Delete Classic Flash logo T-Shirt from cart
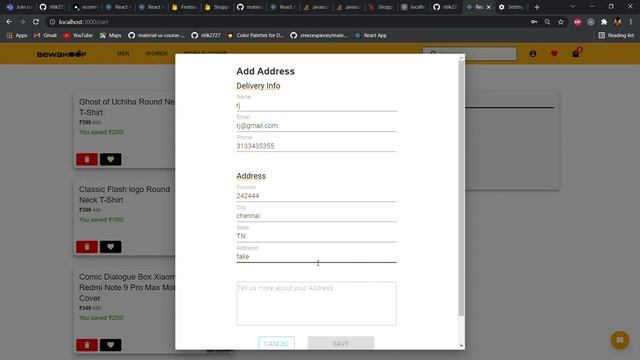The height and width of the screenshot is (360, 640). [87, 247]
